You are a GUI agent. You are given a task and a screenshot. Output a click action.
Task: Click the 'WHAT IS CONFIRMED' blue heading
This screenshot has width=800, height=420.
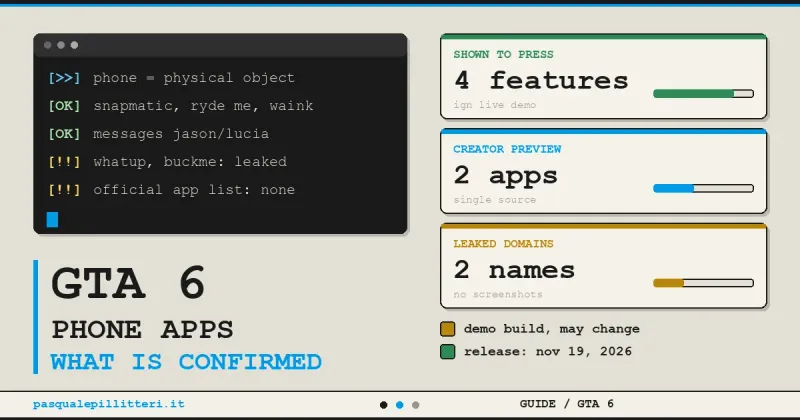click(x=186, y=362)
